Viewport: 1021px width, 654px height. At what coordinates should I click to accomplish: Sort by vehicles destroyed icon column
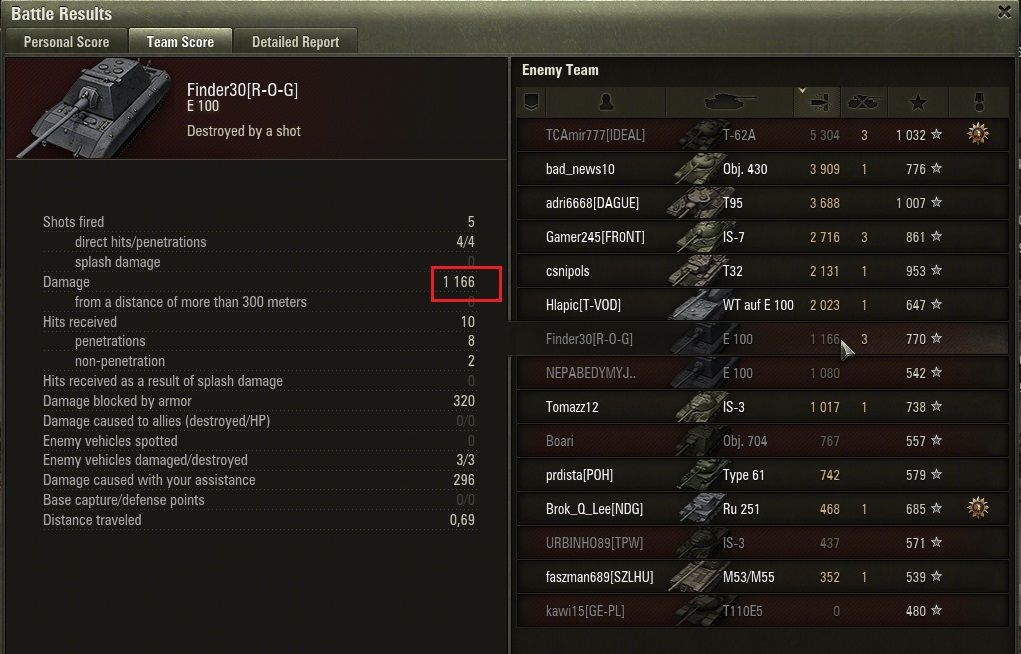pyautogui.click(x=863, y=102)
